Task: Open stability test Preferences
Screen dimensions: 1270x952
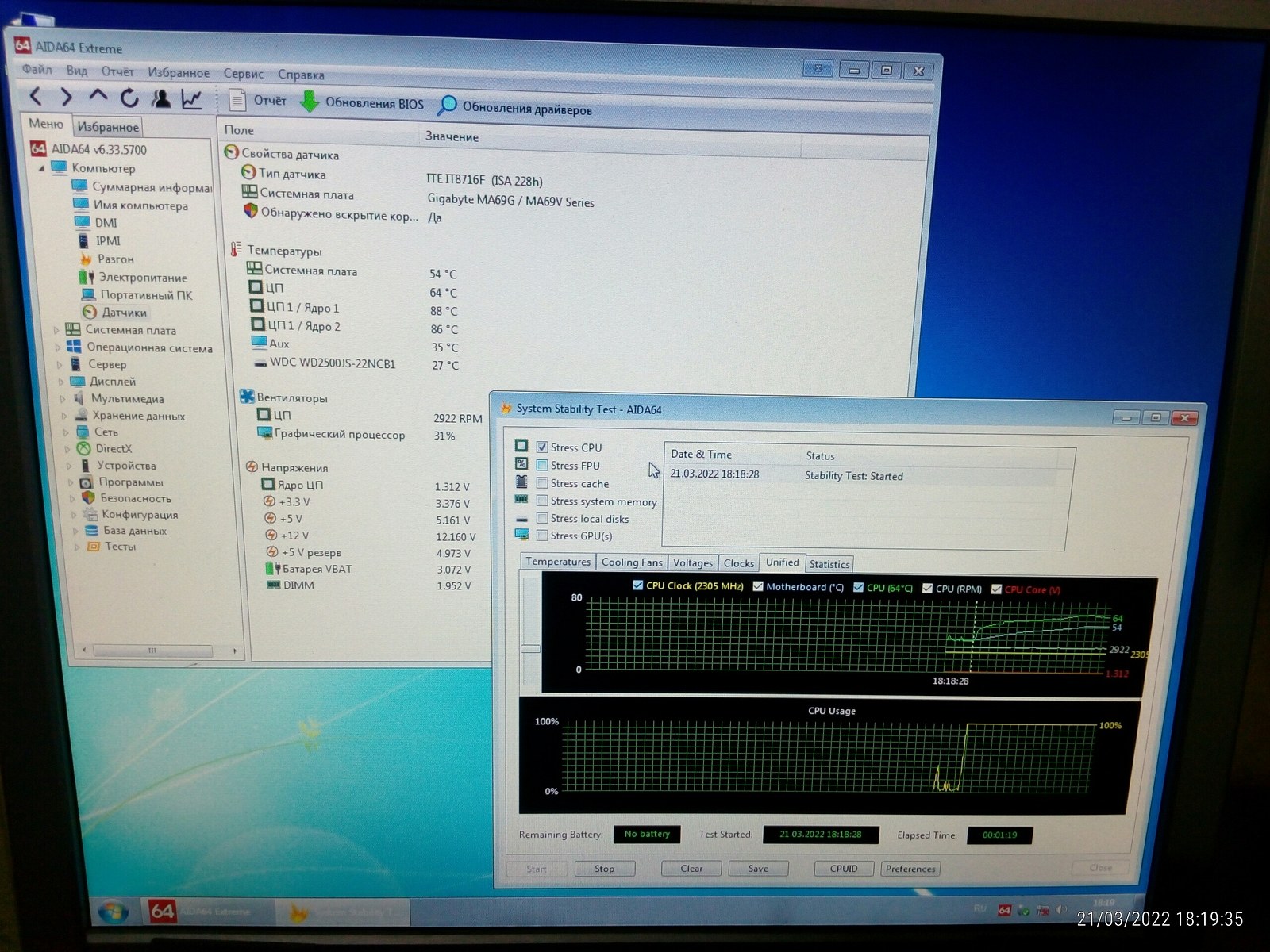Action: (x=910, y=869)
